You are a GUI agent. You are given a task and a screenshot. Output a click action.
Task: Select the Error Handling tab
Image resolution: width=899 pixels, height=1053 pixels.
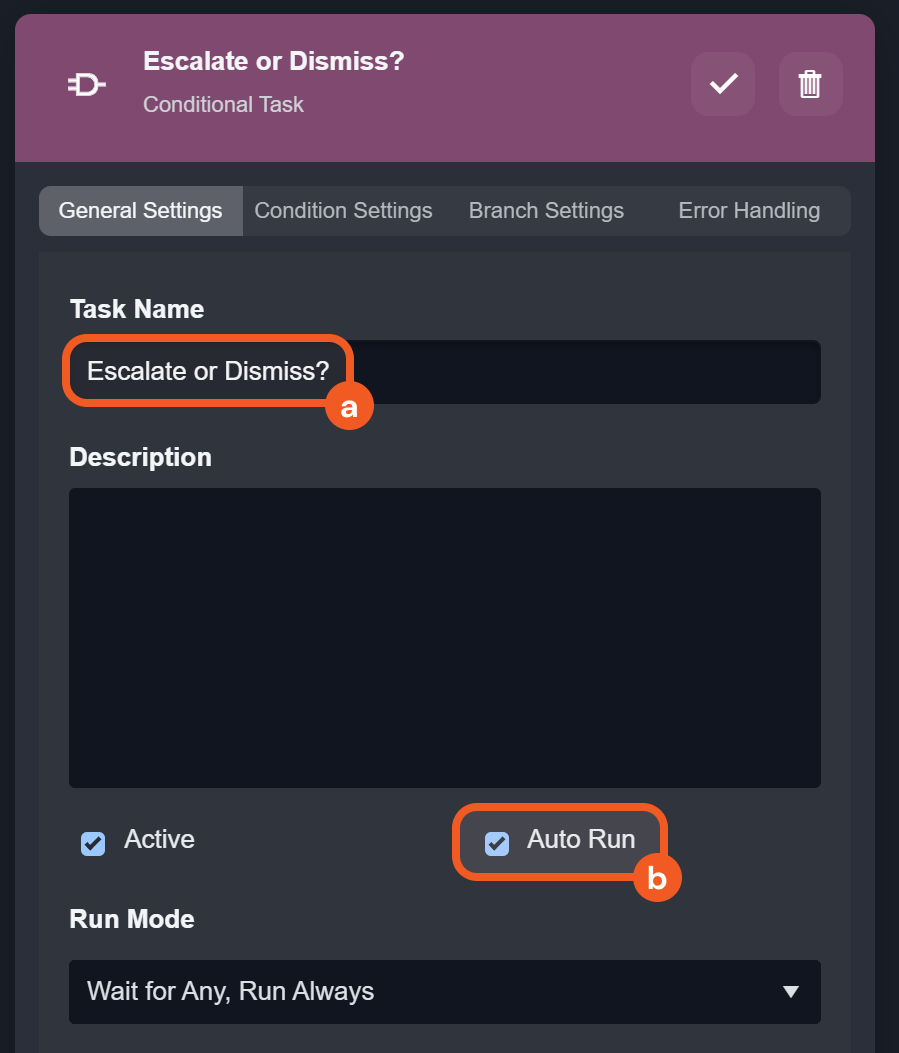pos(749,211)
